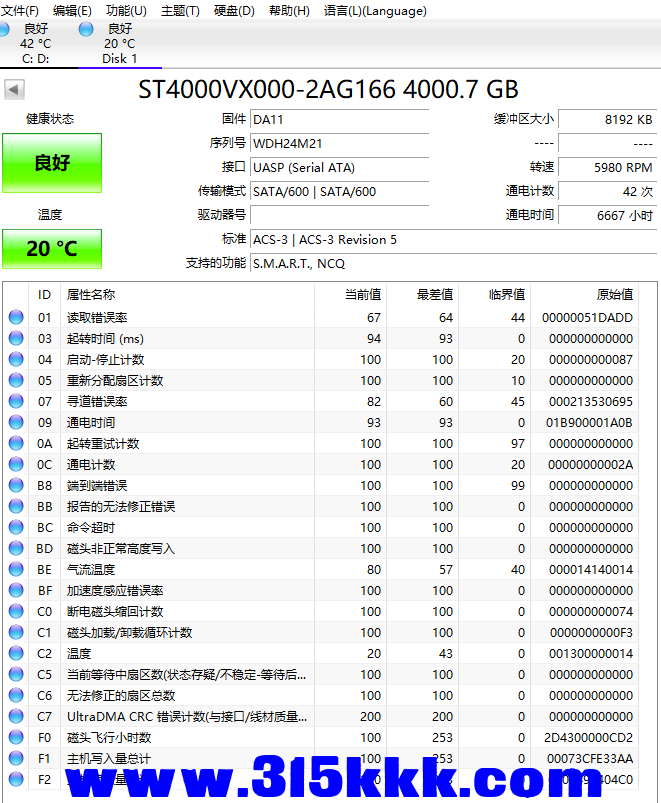Select the C: D: drive tab
This screenshot has height=803, width=661.
36,44
